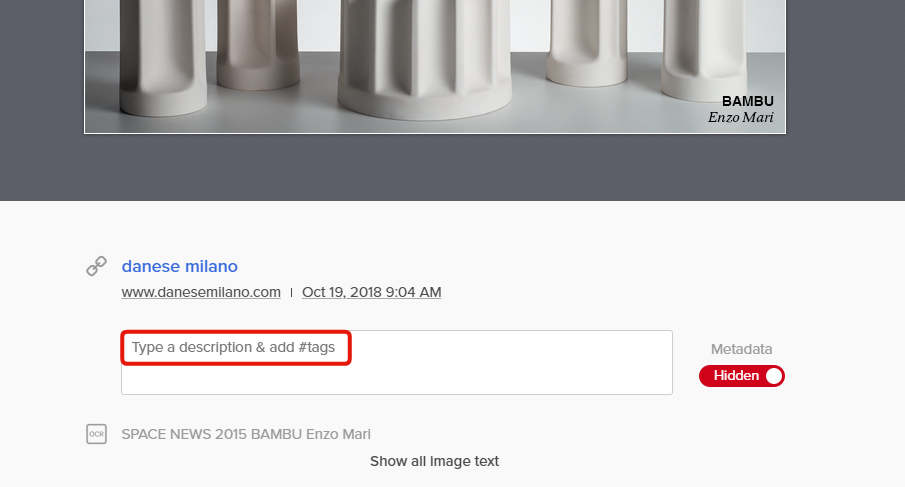Focus the description and #tags input box
The width and height of the screenshot is (905, 487).
coord(397,362)
